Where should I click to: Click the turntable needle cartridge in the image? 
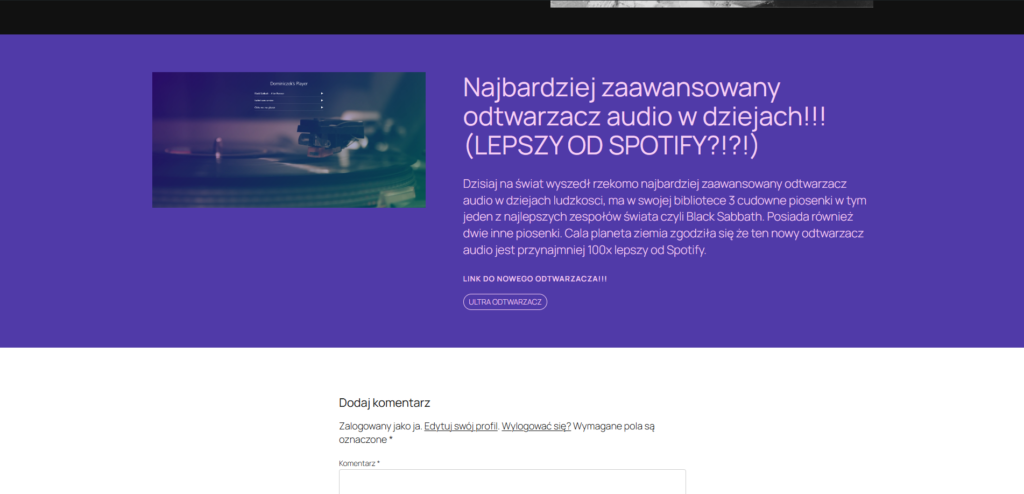click(x=318, y=126)
